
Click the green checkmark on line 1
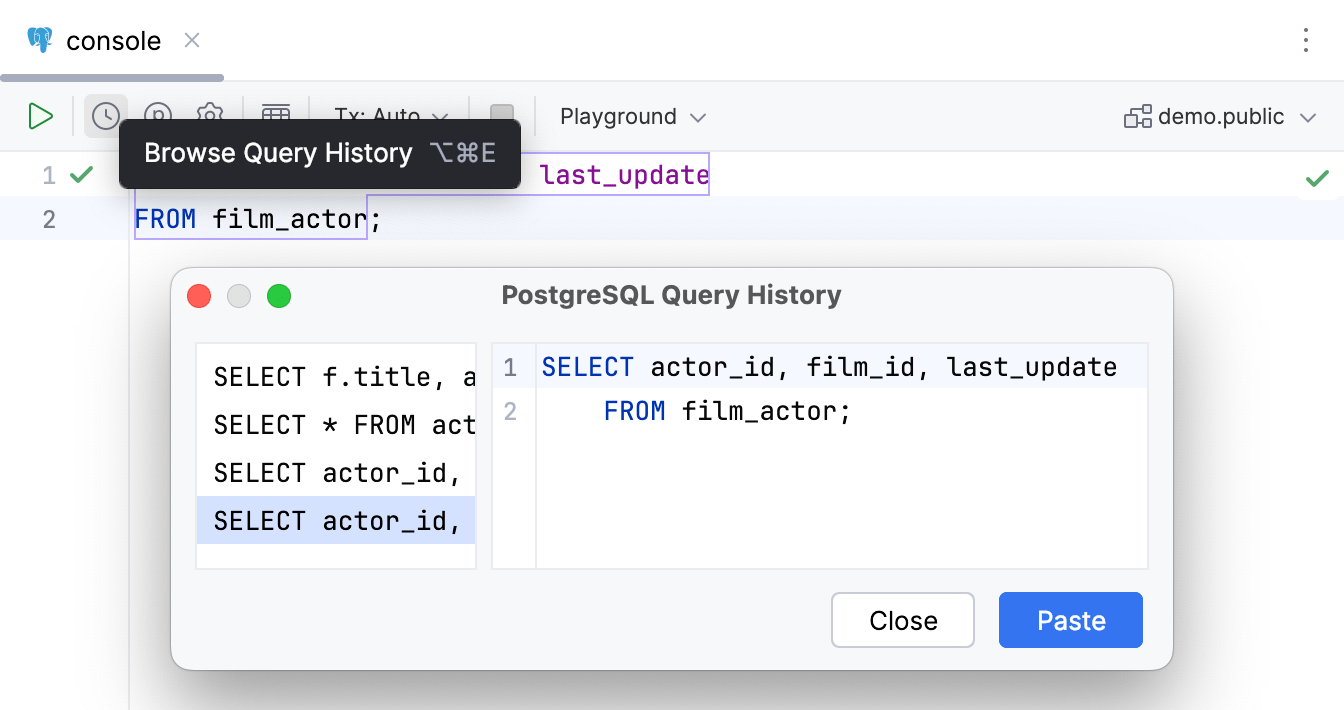point(80,174)
